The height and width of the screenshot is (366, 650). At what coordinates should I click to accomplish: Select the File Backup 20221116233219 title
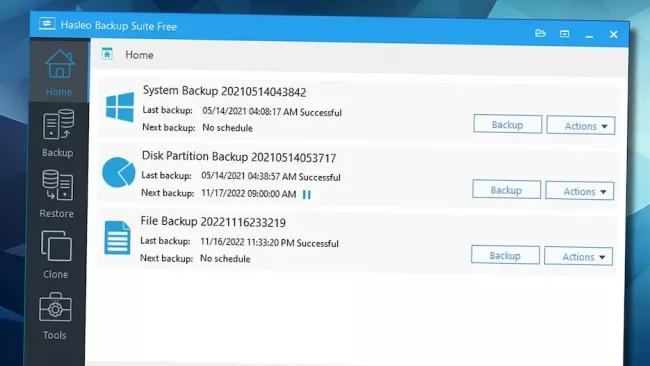[x=213, y=222]
